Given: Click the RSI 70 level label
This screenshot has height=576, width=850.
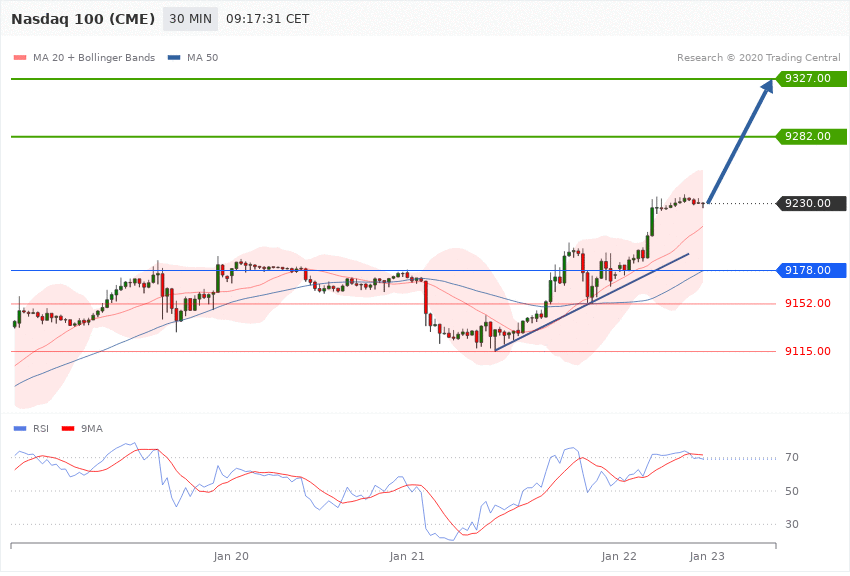Looking at the screenshot, I should click(x=791, y=457).
